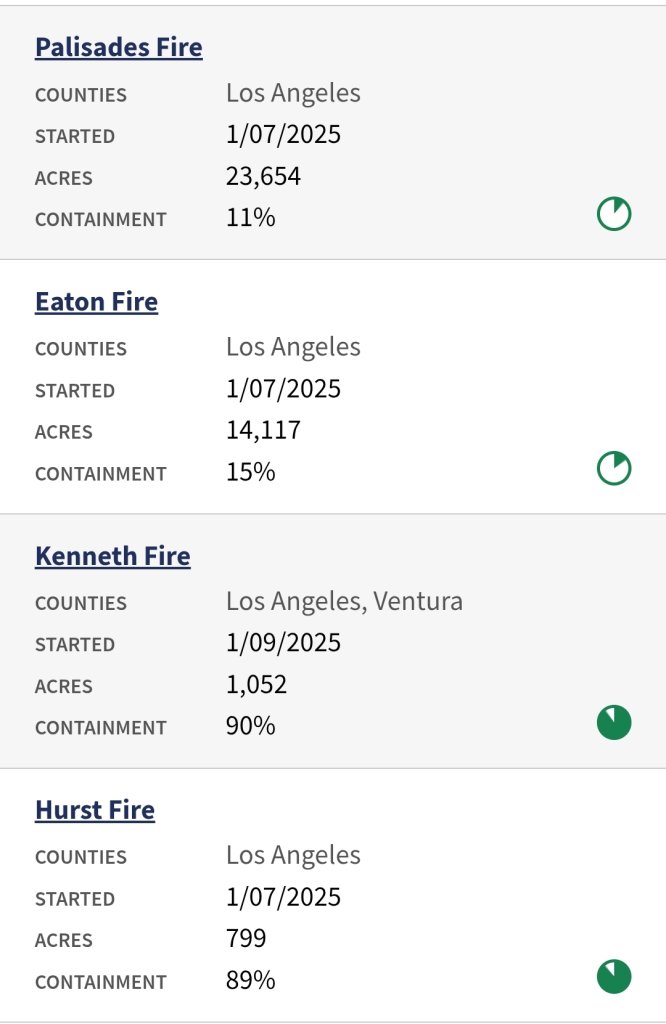Click the Palisades Fire 23,654 acres value
Screen dimensions: 666x1024
pyautogui.click(x=263, y=177)
